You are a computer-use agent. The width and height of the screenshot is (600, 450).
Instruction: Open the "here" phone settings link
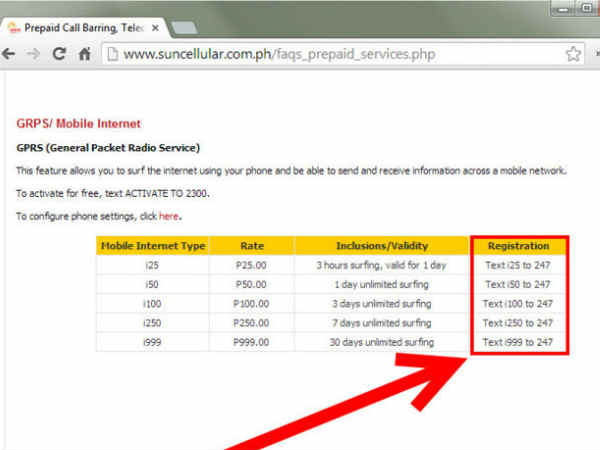[x=168, y=215]
